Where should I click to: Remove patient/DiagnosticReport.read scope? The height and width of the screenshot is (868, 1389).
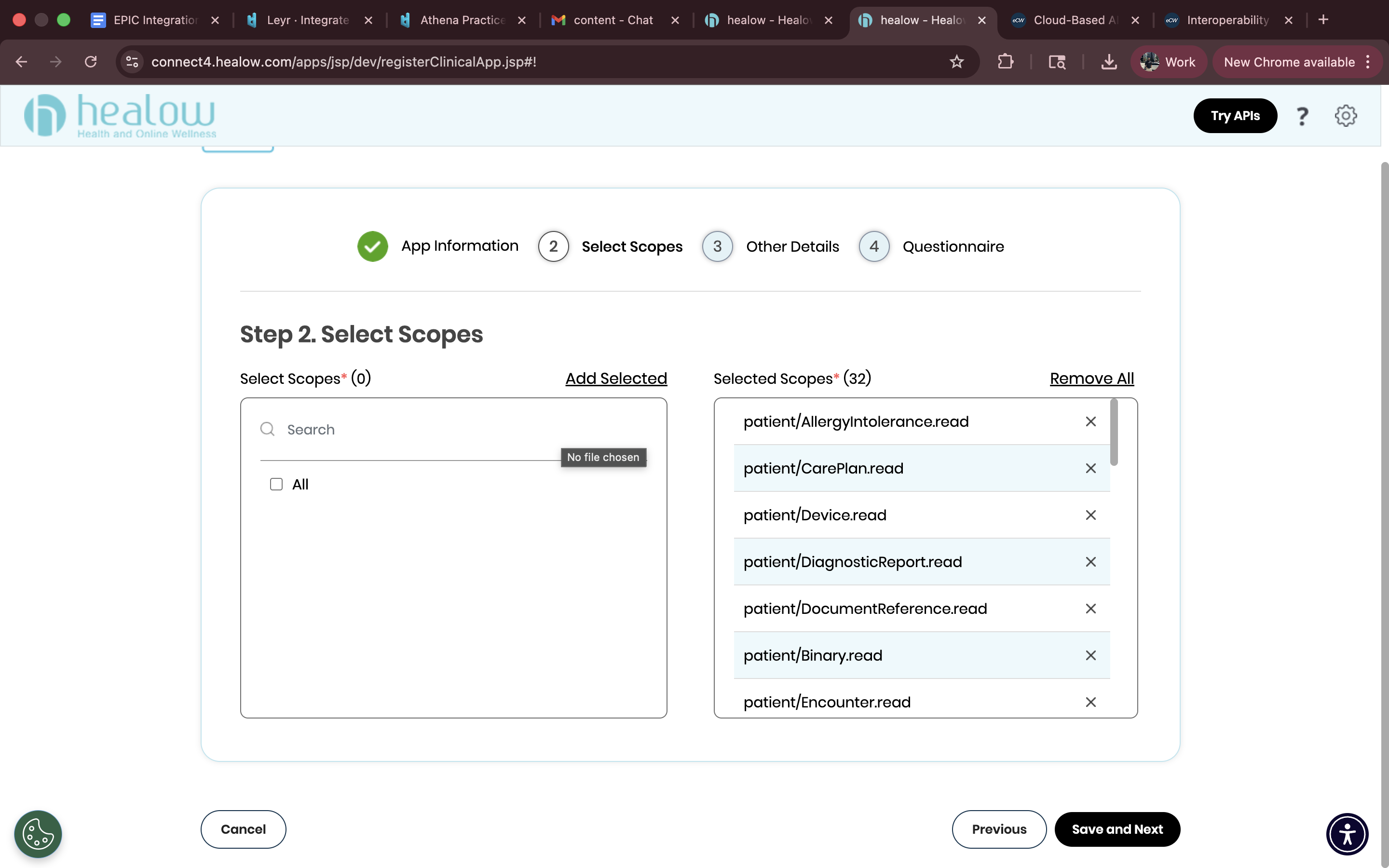1090,562
